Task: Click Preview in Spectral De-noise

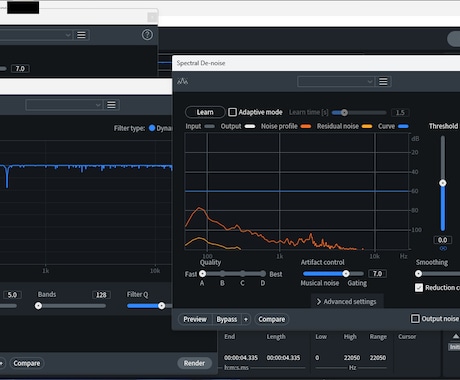Action: pyautogui.click(x=195, y=319)
